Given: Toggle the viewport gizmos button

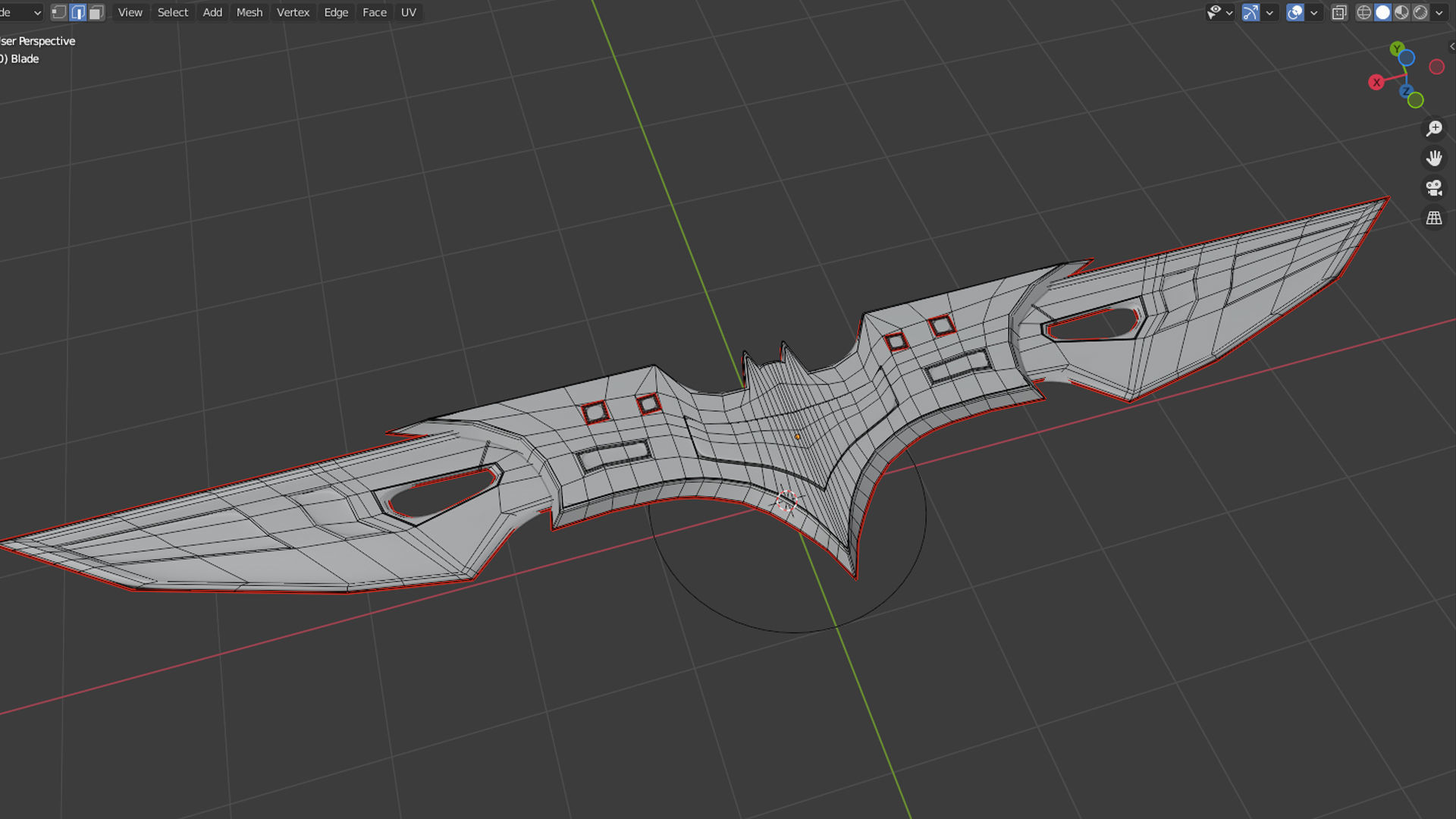Looking at the screenshot, I should [1250, 12].
